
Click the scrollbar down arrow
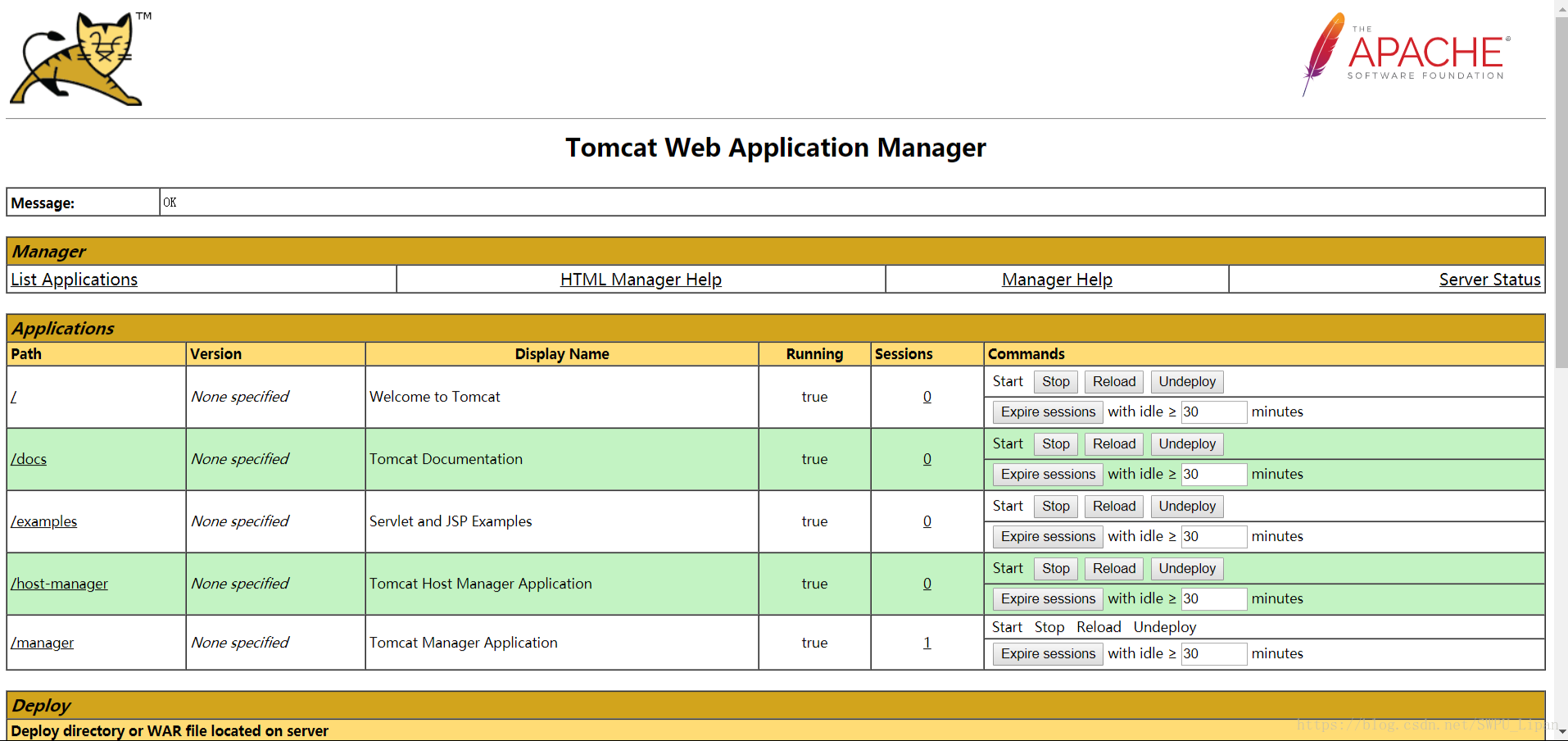click(x=1561, y=732)
